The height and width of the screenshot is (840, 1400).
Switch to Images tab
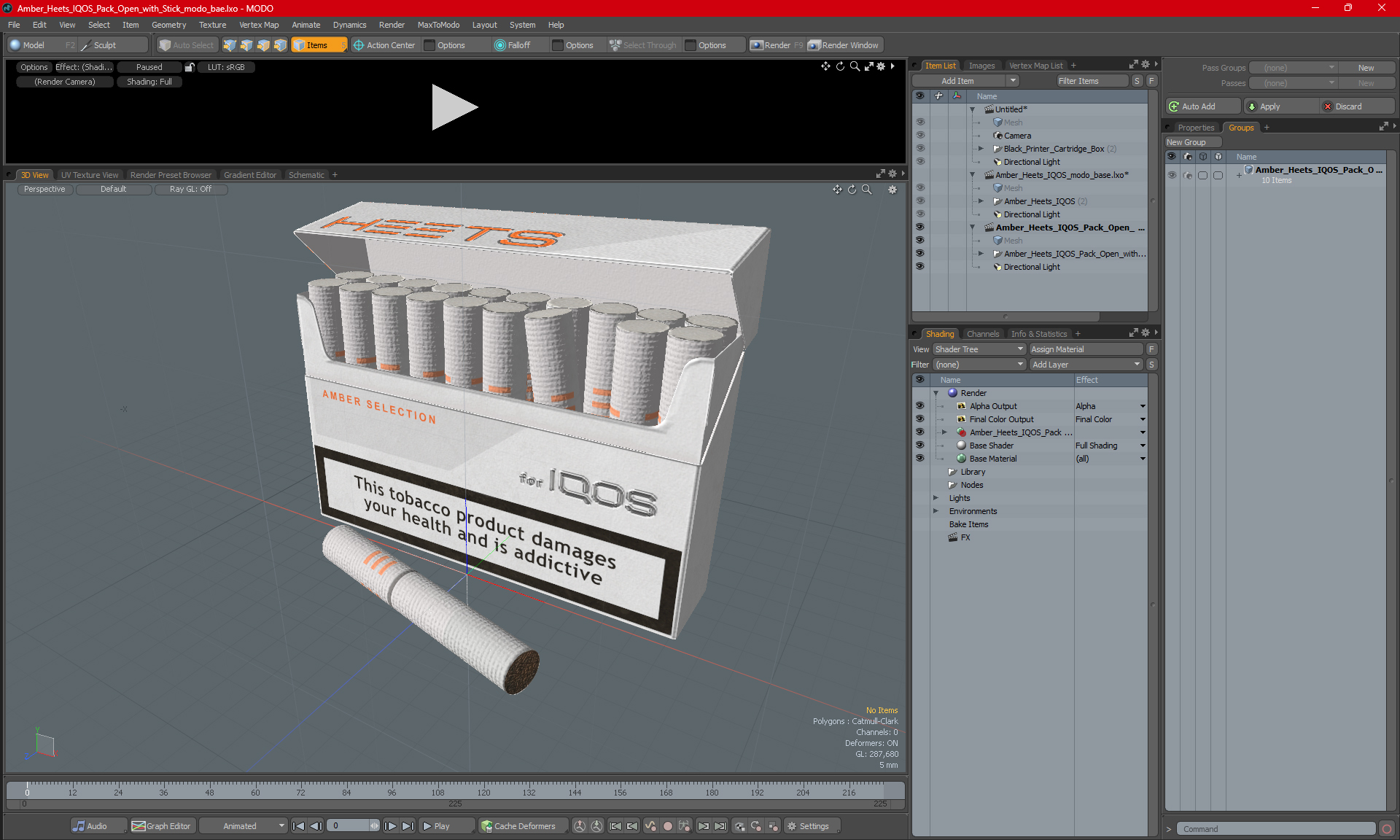pyautogui.click(x=981, y=66)
